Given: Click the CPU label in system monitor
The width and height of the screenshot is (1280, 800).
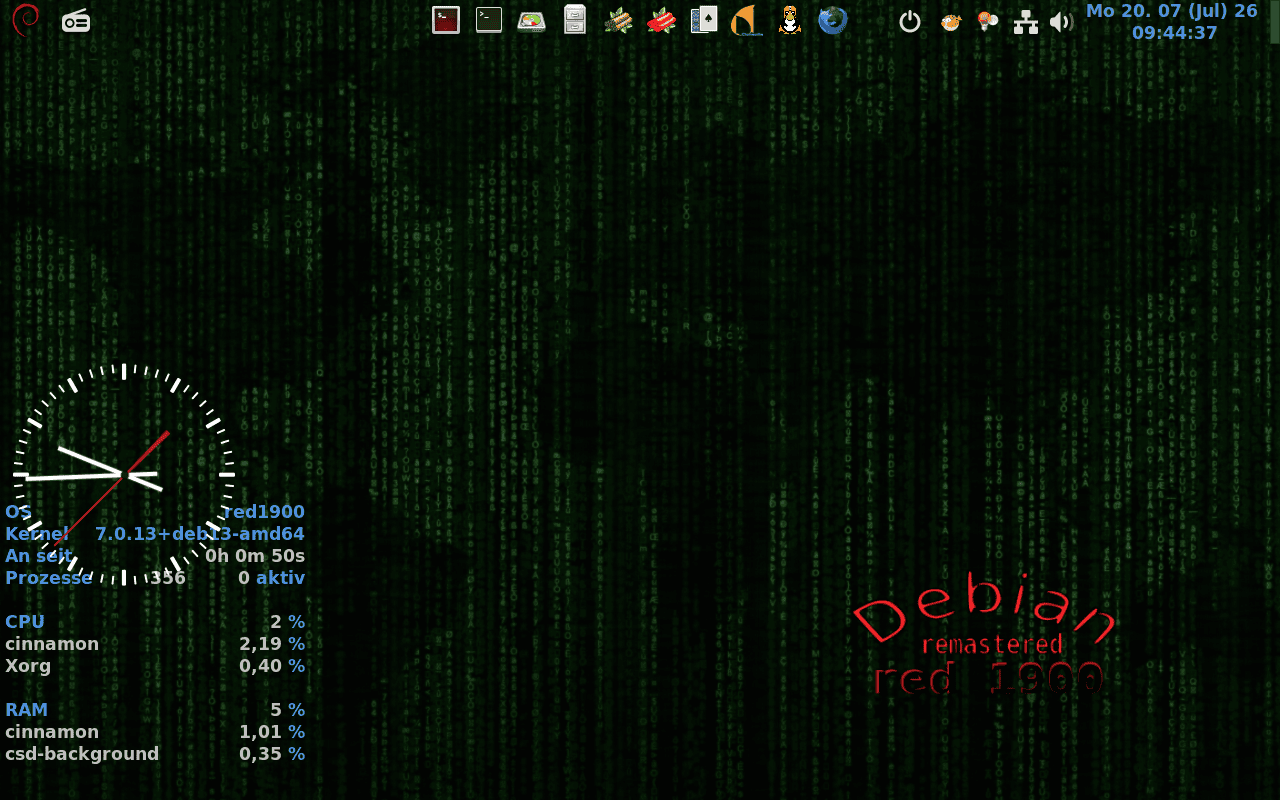Looking at the screenshot, I should tap(25, 622).
